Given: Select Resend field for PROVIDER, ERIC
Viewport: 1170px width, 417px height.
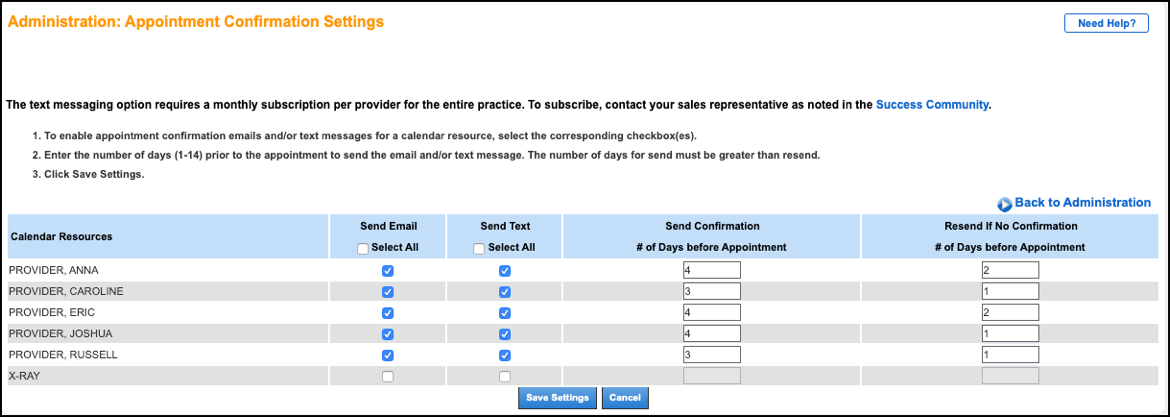Looking at the screenshot, I should [1010, 312].
